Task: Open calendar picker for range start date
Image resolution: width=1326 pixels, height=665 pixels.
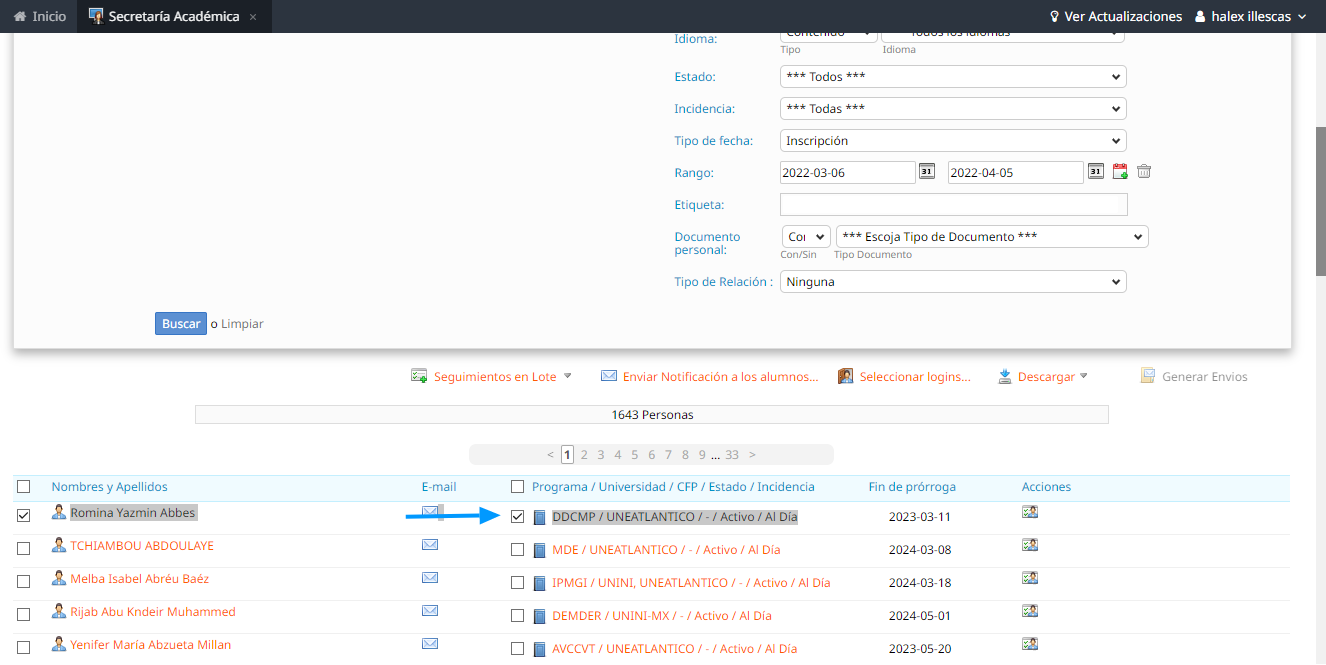Action: tap(927, 172)
